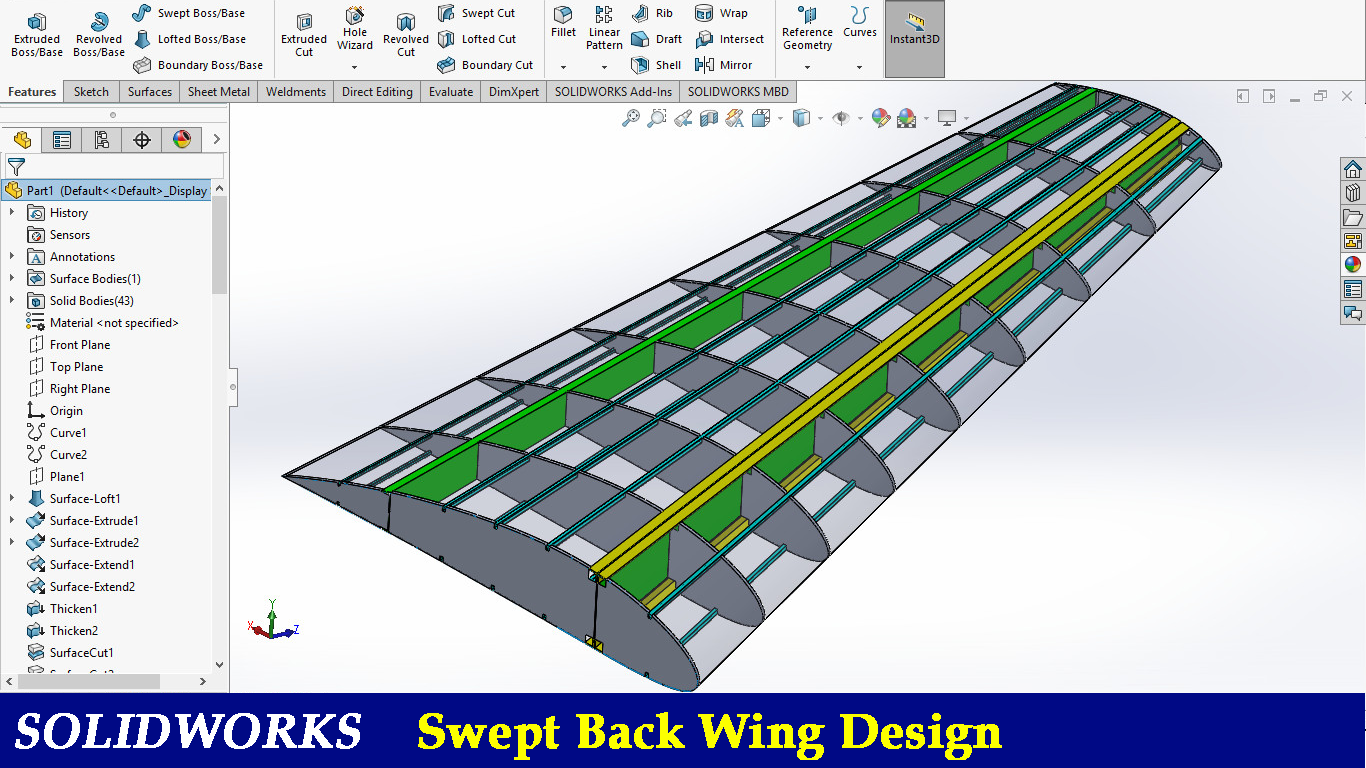Click the Zoom to Area icon
The width and height of the screenshot is (1366, 768).
657,118
